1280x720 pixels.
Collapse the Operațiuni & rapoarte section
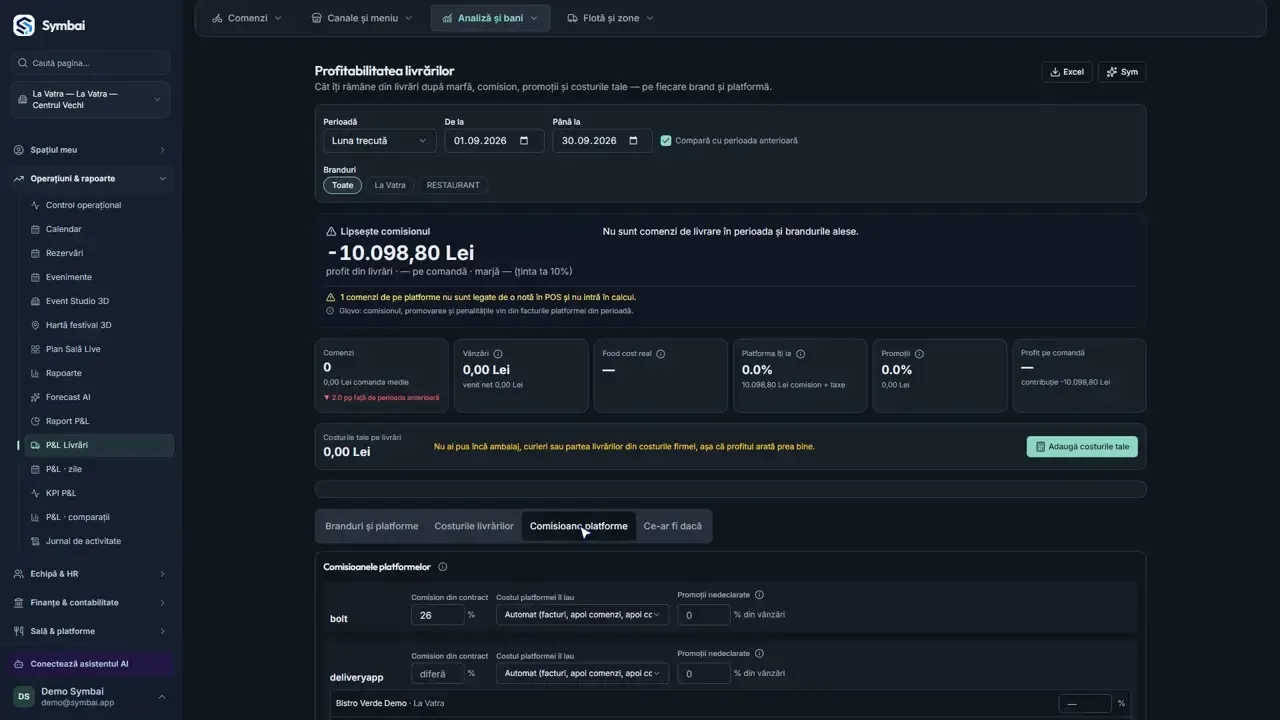[x=91, y=178]
